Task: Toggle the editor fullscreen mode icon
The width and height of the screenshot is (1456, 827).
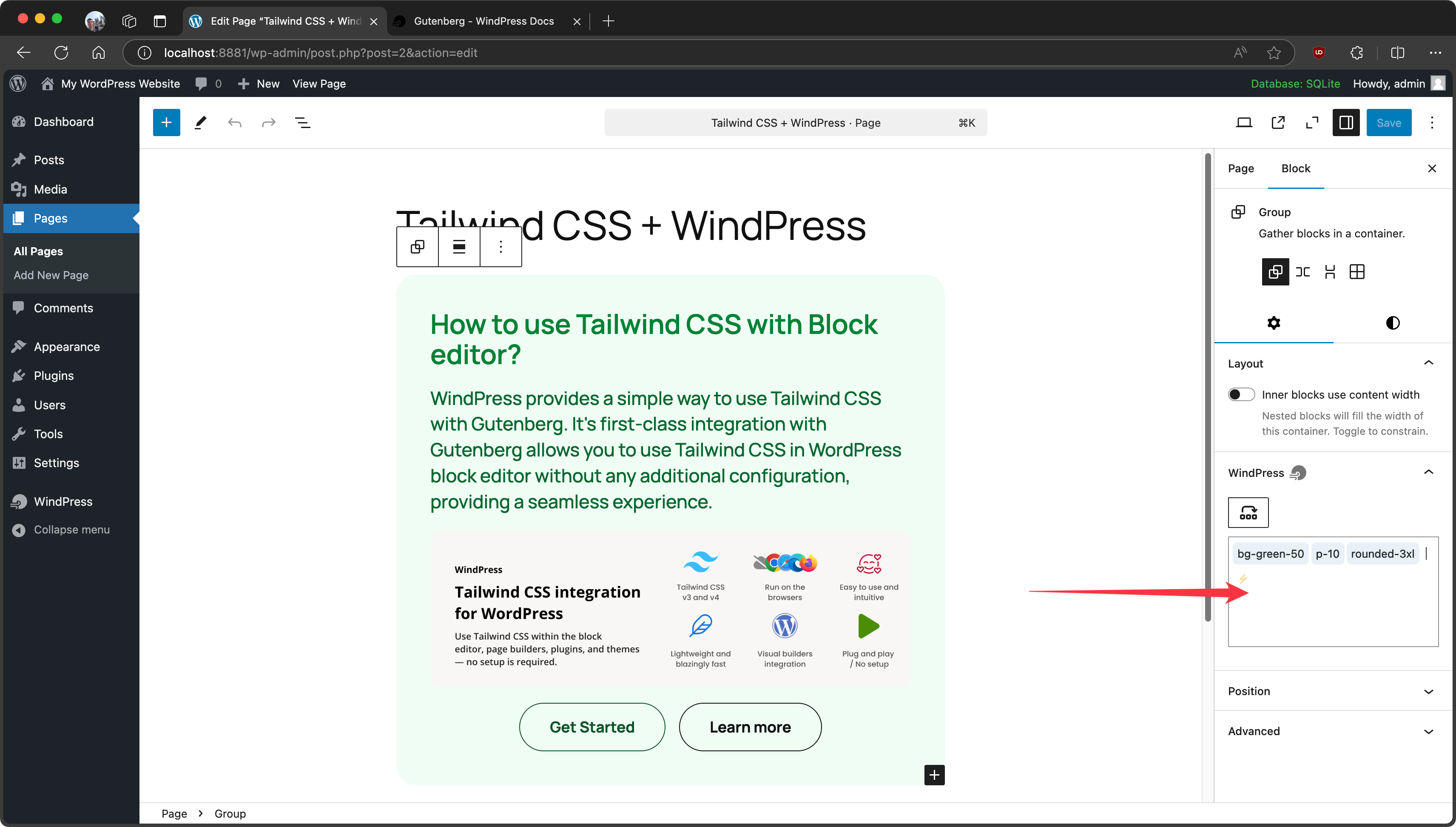Action: point(1312,123)
